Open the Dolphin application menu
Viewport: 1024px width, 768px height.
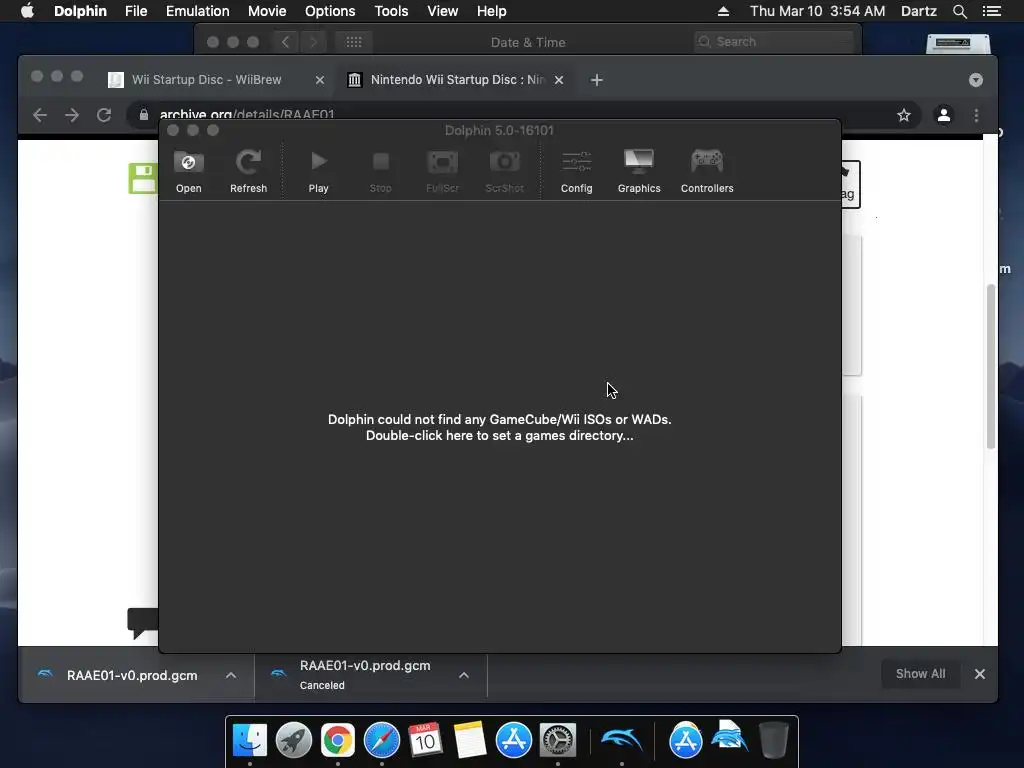point(80,11)
